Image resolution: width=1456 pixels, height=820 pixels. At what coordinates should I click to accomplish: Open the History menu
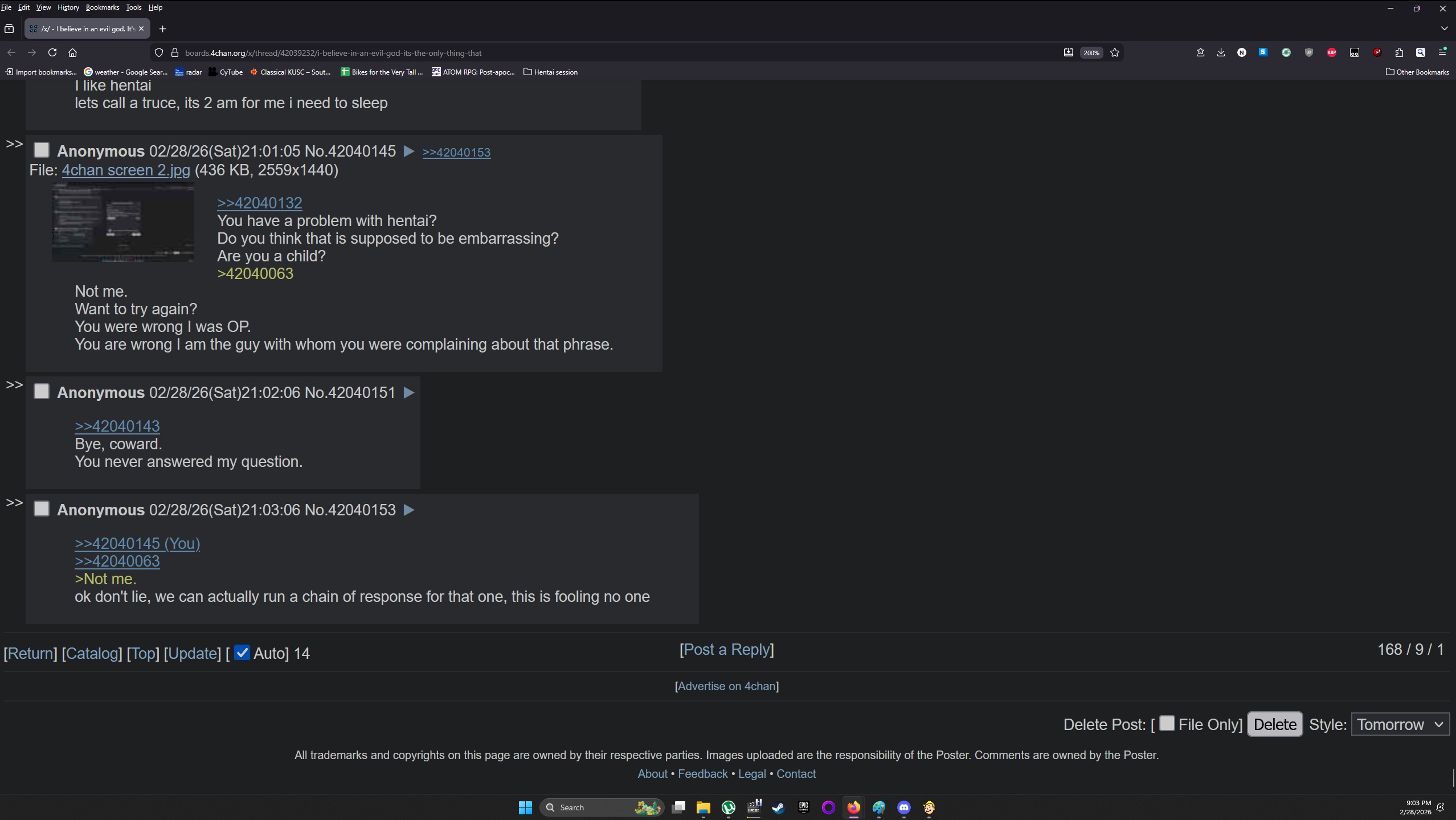click(68, 7)
